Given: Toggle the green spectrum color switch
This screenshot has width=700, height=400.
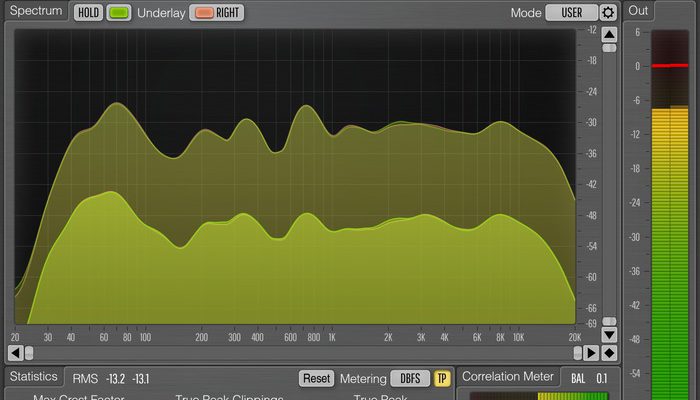Looking at the screenshot, I should (119, 13).
